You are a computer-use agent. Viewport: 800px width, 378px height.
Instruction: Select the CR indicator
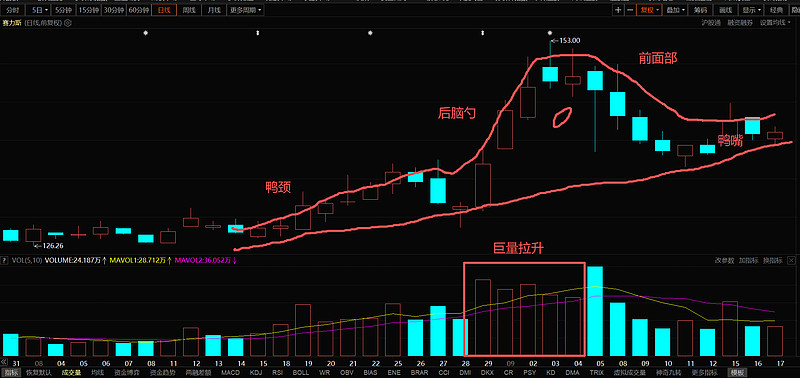pos(510,373)
